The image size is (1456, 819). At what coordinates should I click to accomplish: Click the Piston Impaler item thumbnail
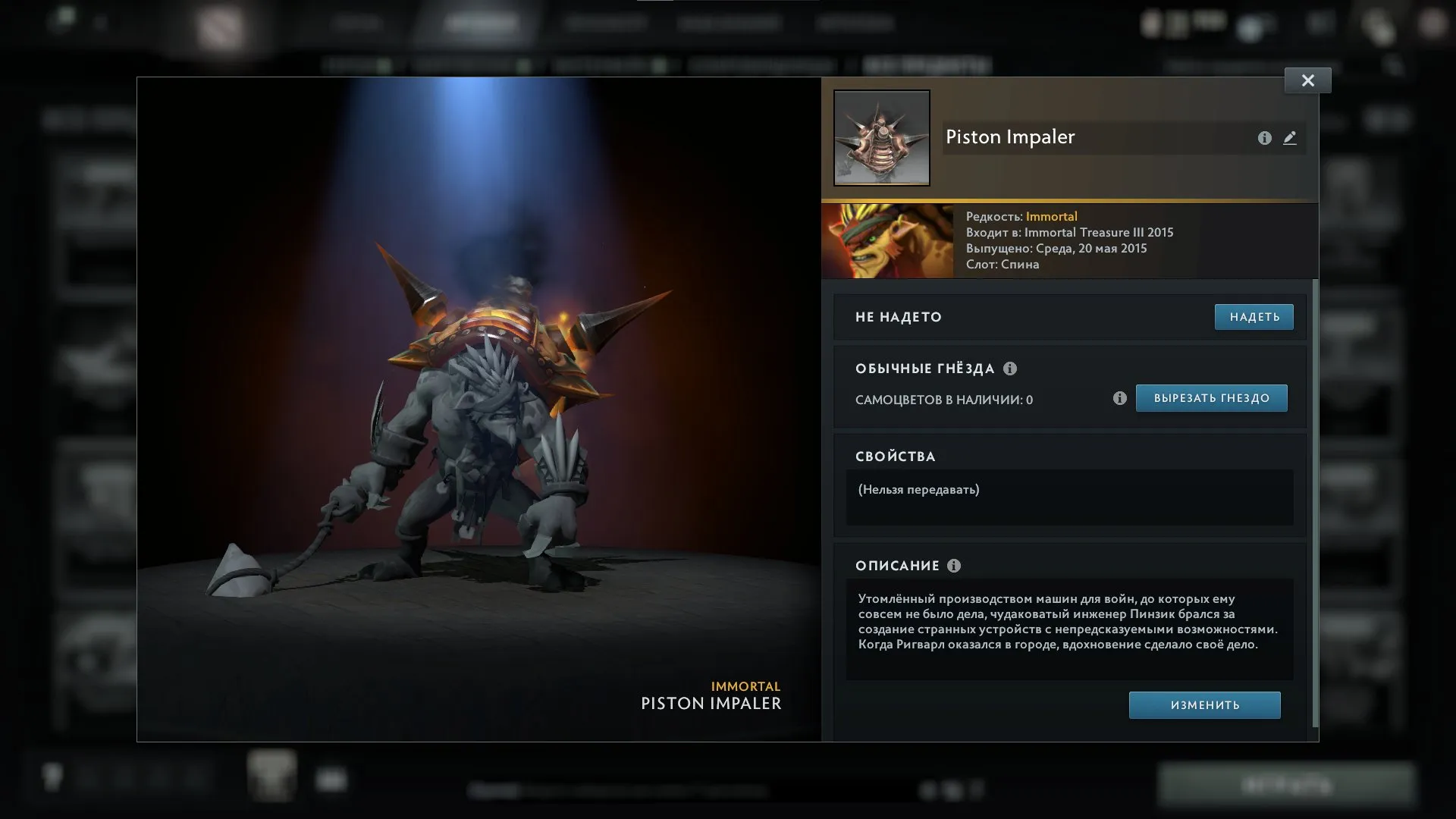click(x=881, y=138)
